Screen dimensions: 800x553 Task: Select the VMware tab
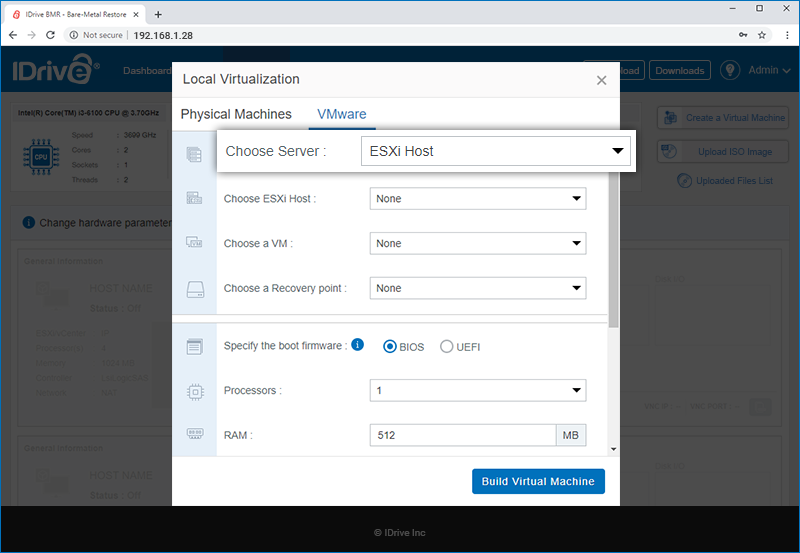coord(342,114)
